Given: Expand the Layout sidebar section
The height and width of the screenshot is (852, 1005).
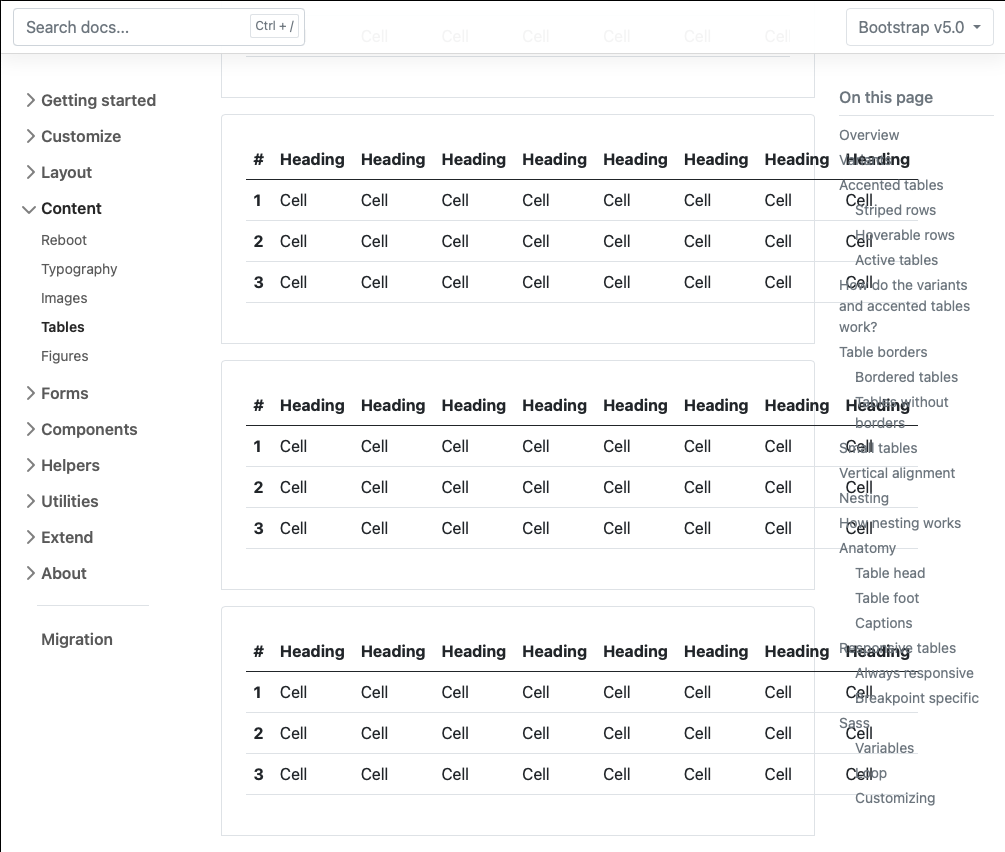Looking at the screenshot, I should (x=59, y=172).
